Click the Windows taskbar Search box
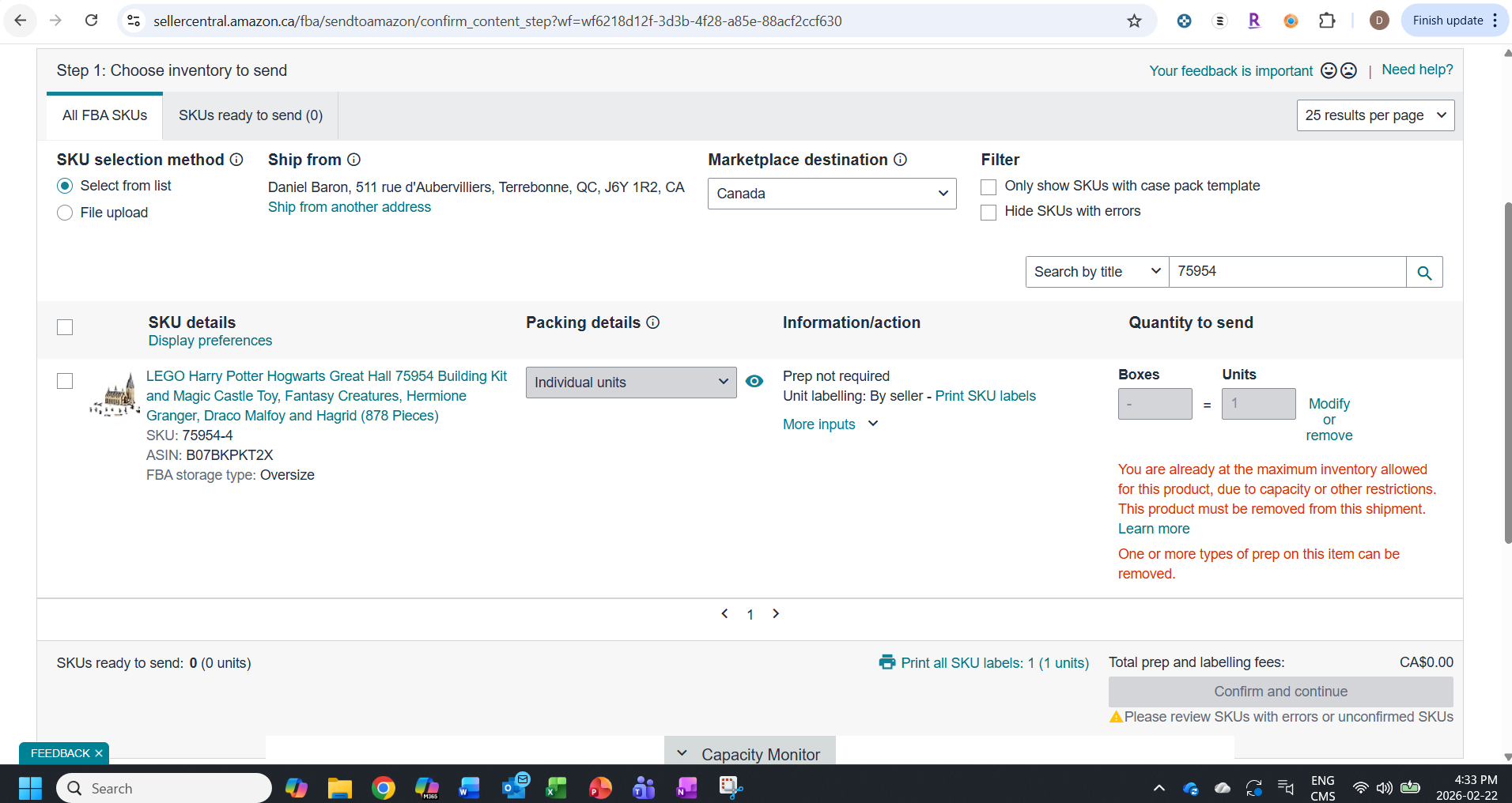This screenshot has width=1512, height=803. [164, 788]
